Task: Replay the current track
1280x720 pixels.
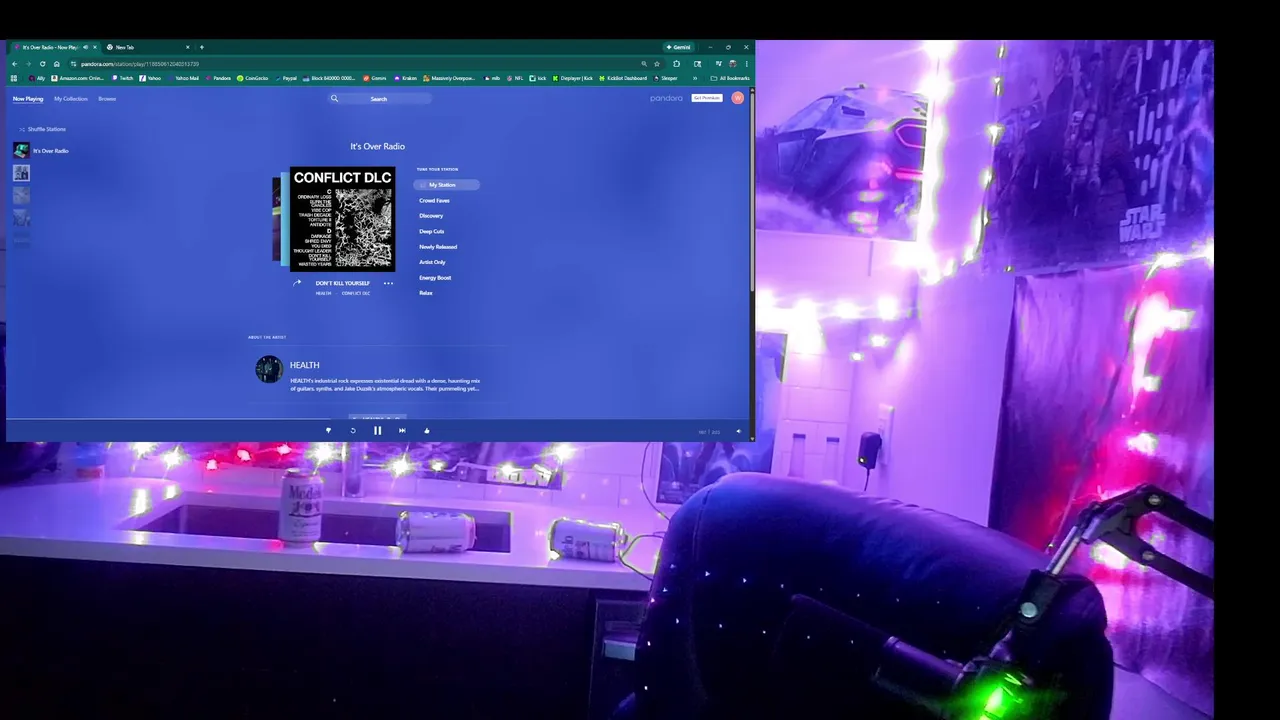Action: click(x=352, y=431)
